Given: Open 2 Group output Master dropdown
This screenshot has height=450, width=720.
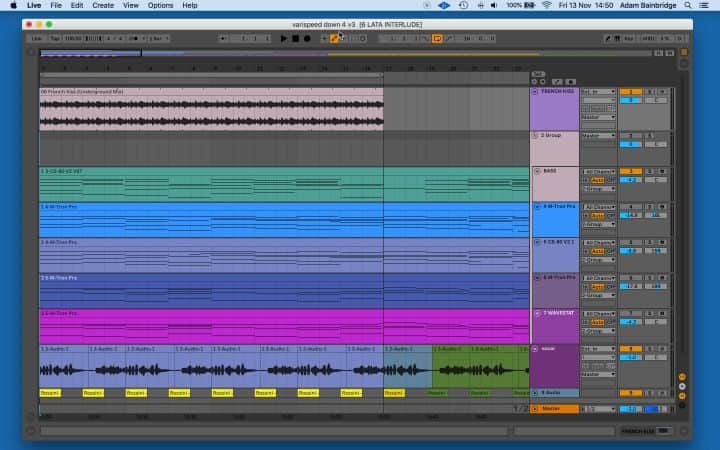Looking at the screenshot, I should click(598, 136).
